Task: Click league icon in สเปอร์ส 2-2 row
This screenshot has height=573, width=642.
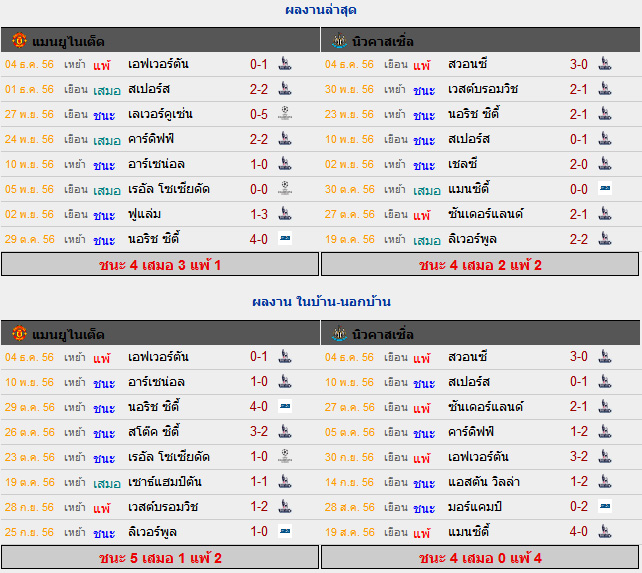Action: [285, 88]
